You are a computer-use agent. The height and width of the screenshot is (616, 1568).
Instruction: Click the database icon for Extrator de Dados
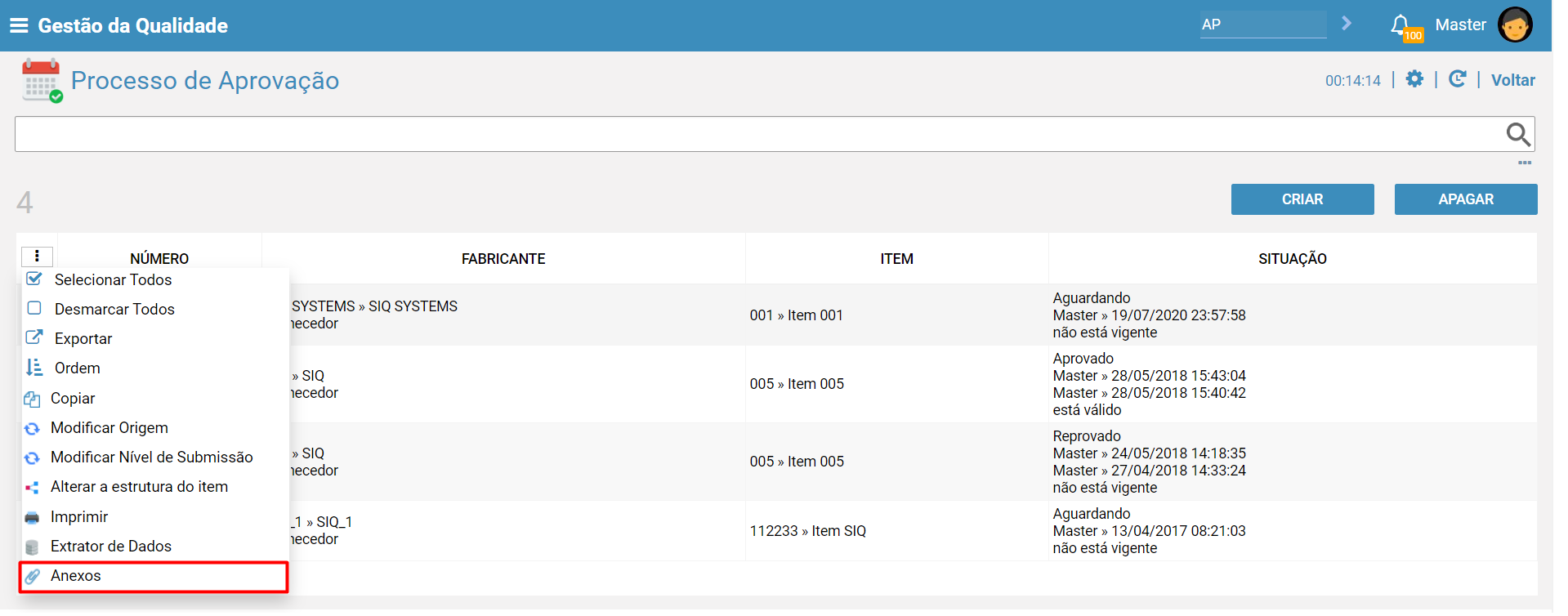click(32, 547)
